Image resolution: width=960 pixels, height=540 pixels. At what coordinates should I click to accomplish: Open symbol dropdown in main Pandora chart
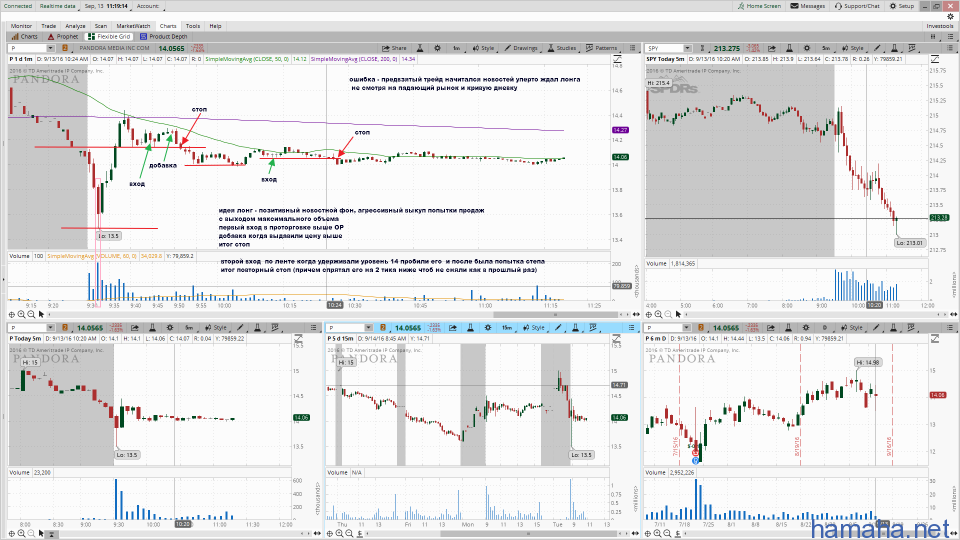pyautogui.click(x=50, y=48)
